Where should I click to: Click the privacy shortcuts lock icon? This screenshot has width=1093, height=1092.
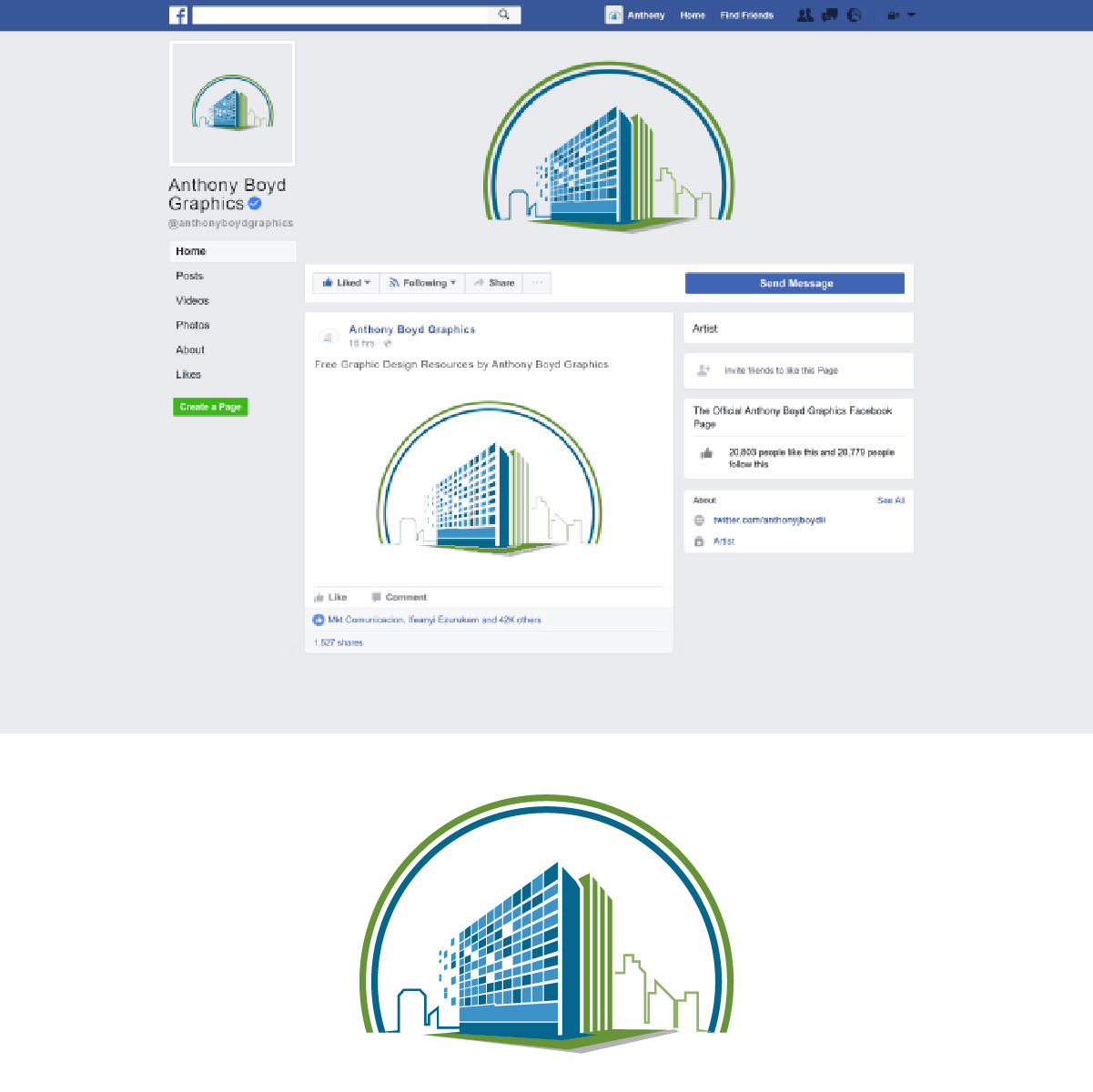[893, 15]
